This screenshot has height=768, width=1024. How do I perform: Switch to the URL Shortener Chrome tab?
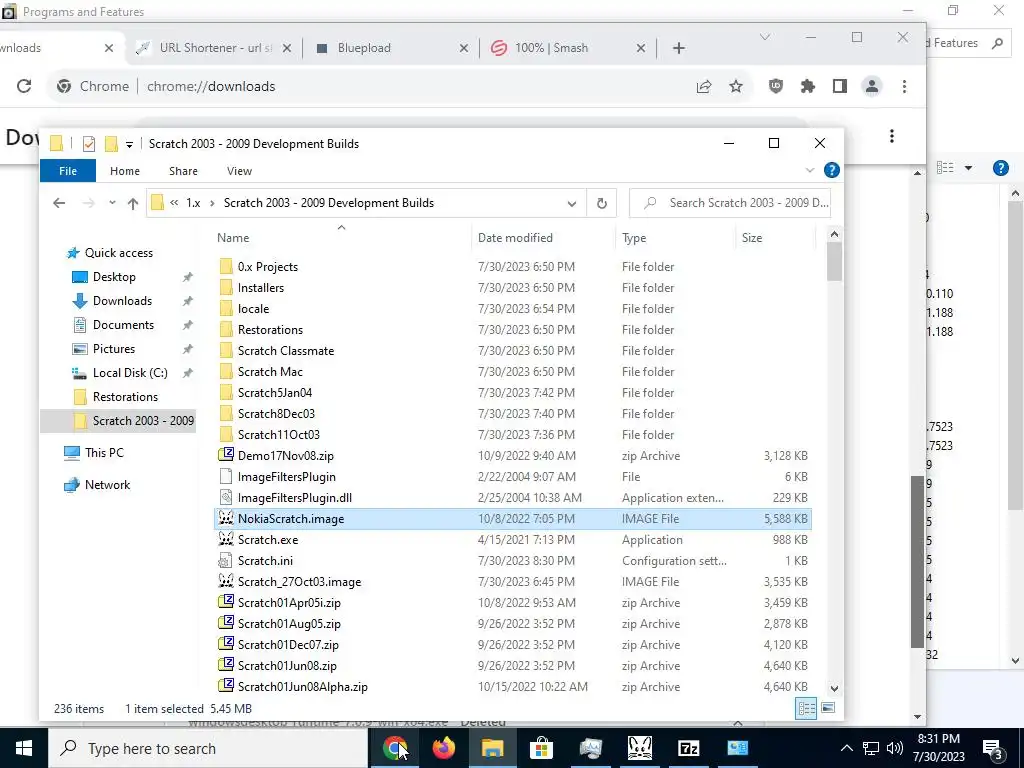(x=212, y=48)
